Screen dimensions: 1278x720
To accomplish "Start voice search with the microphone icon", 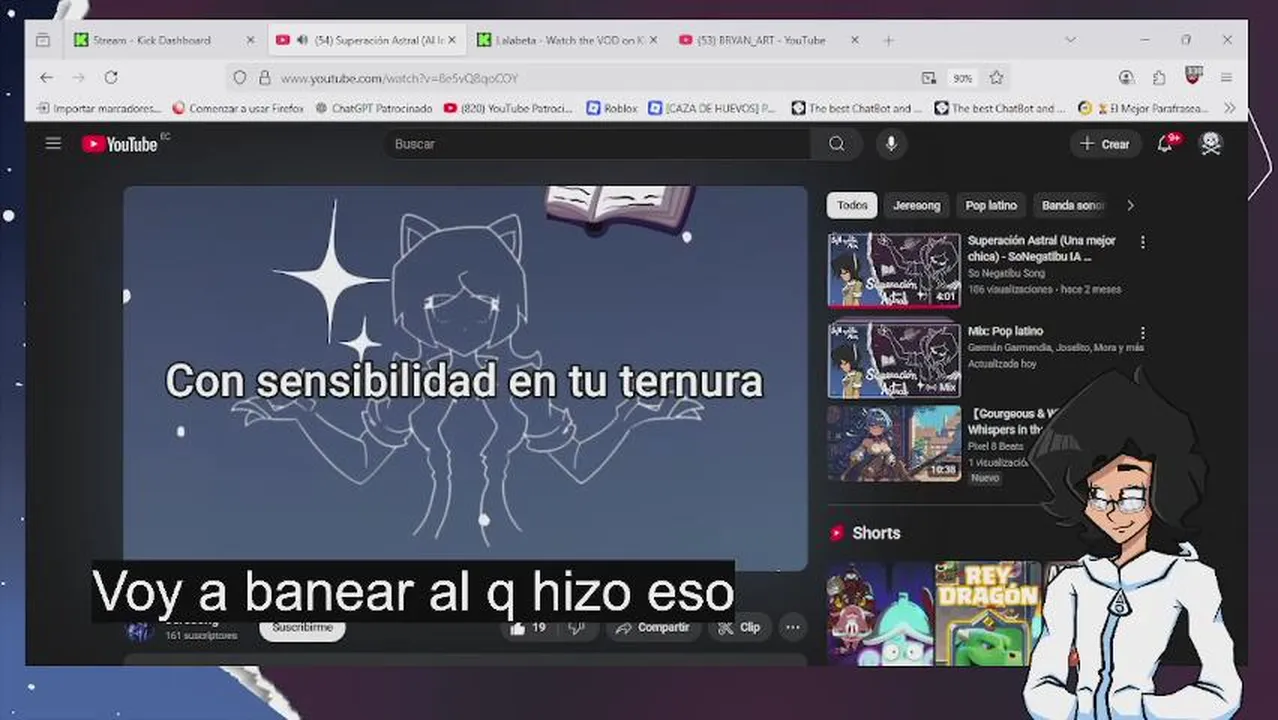I will (x=891, y=144).
